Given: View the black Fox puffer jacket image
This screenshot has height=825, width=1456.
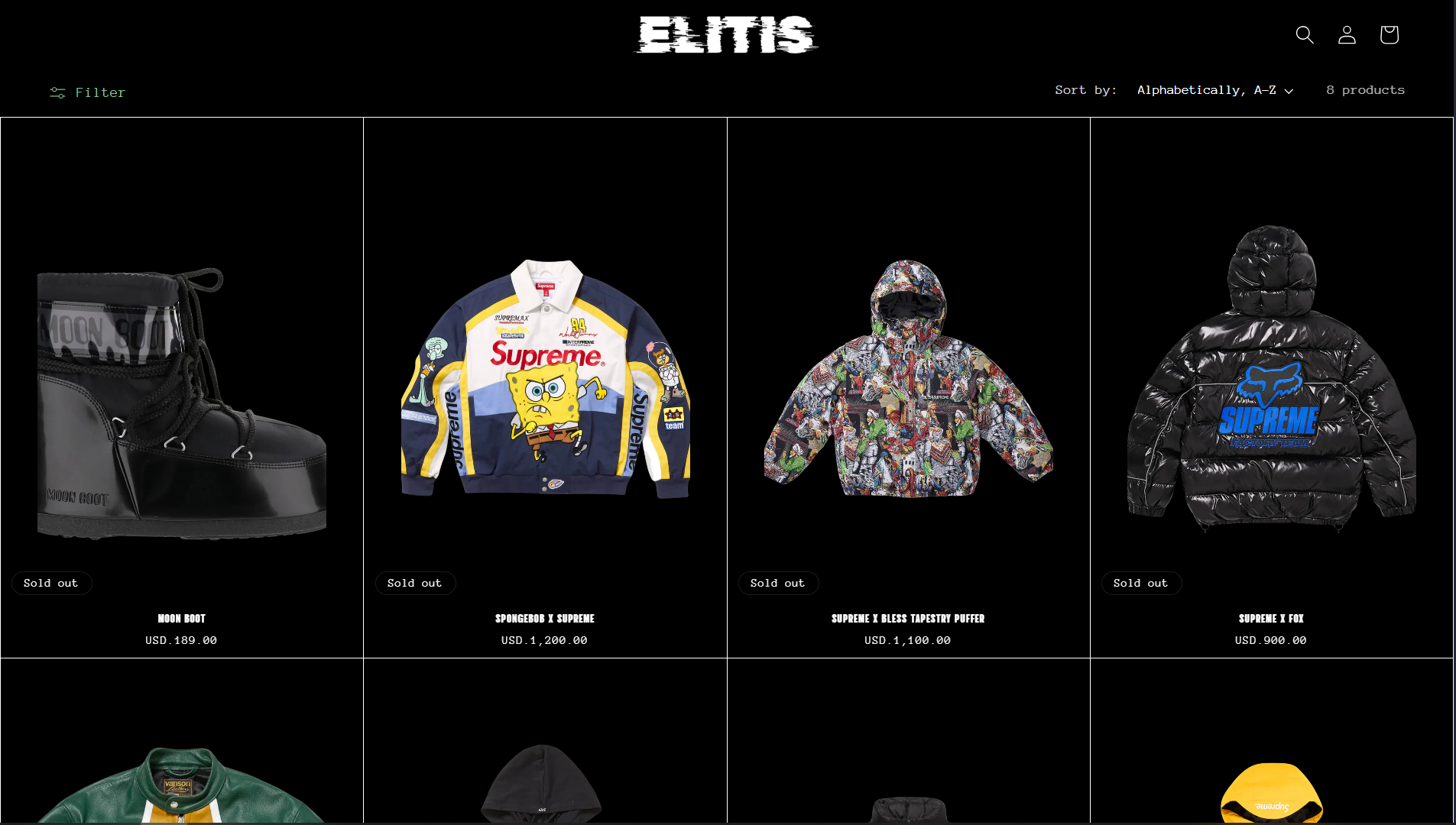Looking at the screenshot, I should coord(1271,379).
